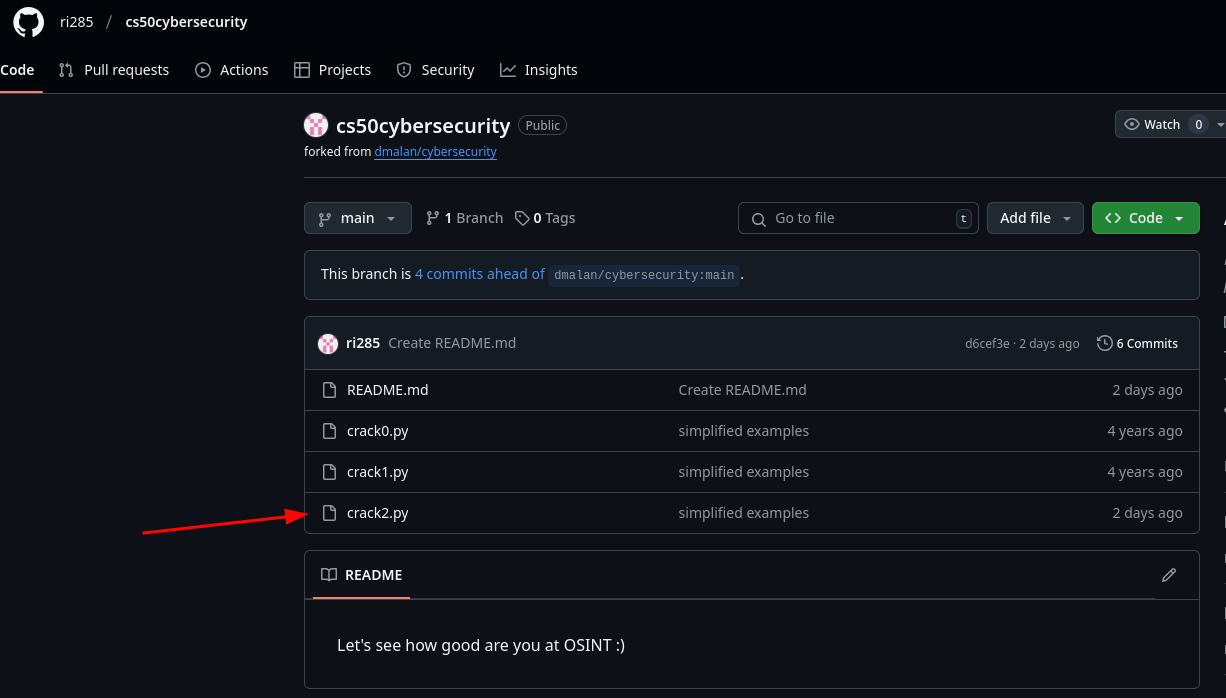Viewport: 1226px width, 698px height.
Task: Open commit hash d6cef3e
Action: (x=987, y=344)
